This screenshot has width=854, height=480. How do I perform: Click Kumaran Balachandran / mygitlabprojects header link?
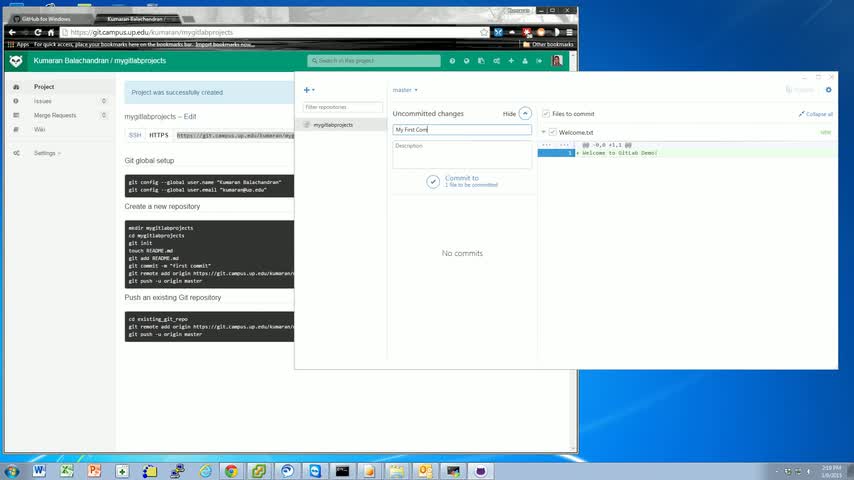100,60
